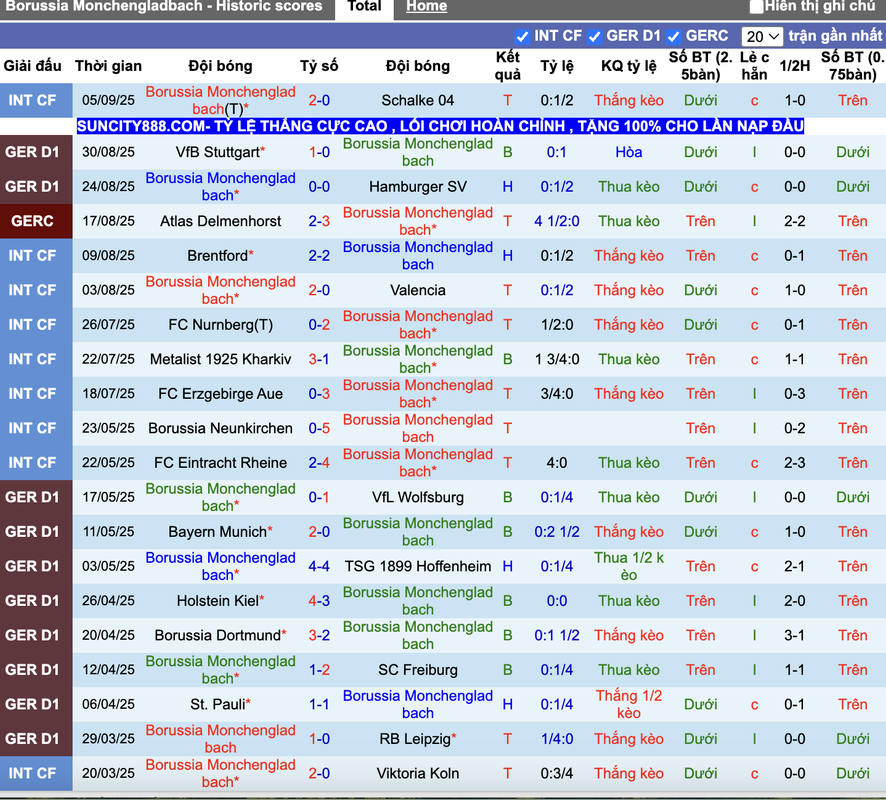
Task: Click the date 11/05/25
Action: click(x=108, y=532)
